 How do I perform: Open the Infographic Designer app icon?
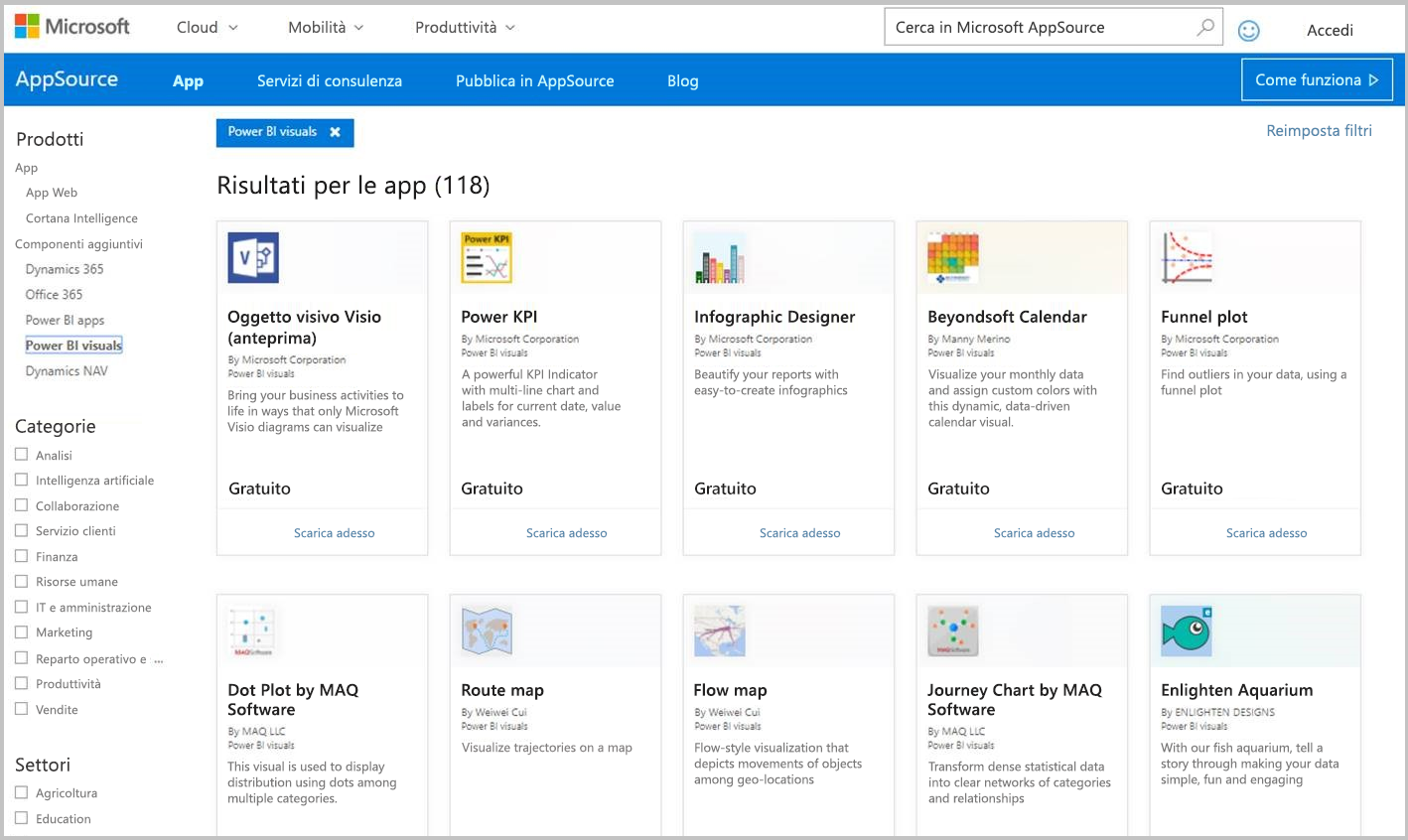click(720, 258)
